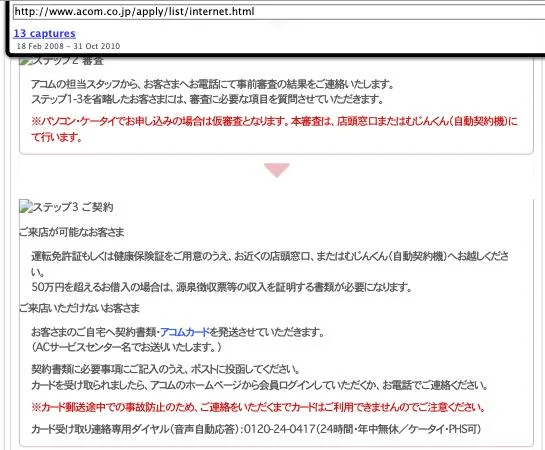
Task: Click the カードを受け取られましたら sentence
Action: pos(260,385)
